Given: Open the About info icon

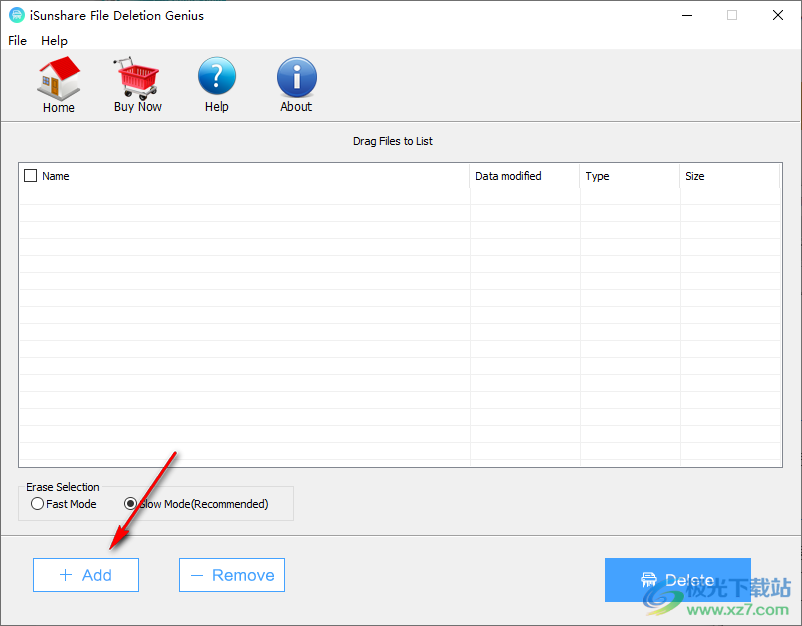Looking at the screenshot, I should click(296, 77).
